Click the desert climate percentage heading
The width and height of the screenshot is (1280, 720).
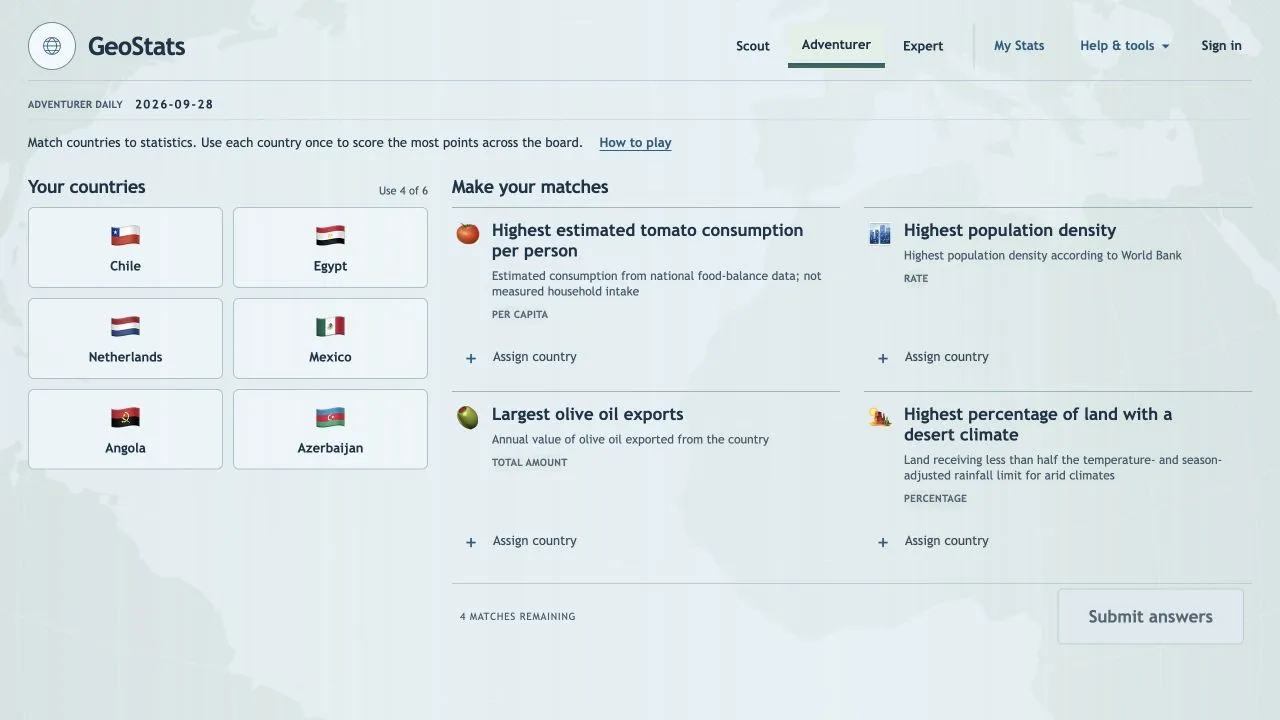(x=1038, y=424)
